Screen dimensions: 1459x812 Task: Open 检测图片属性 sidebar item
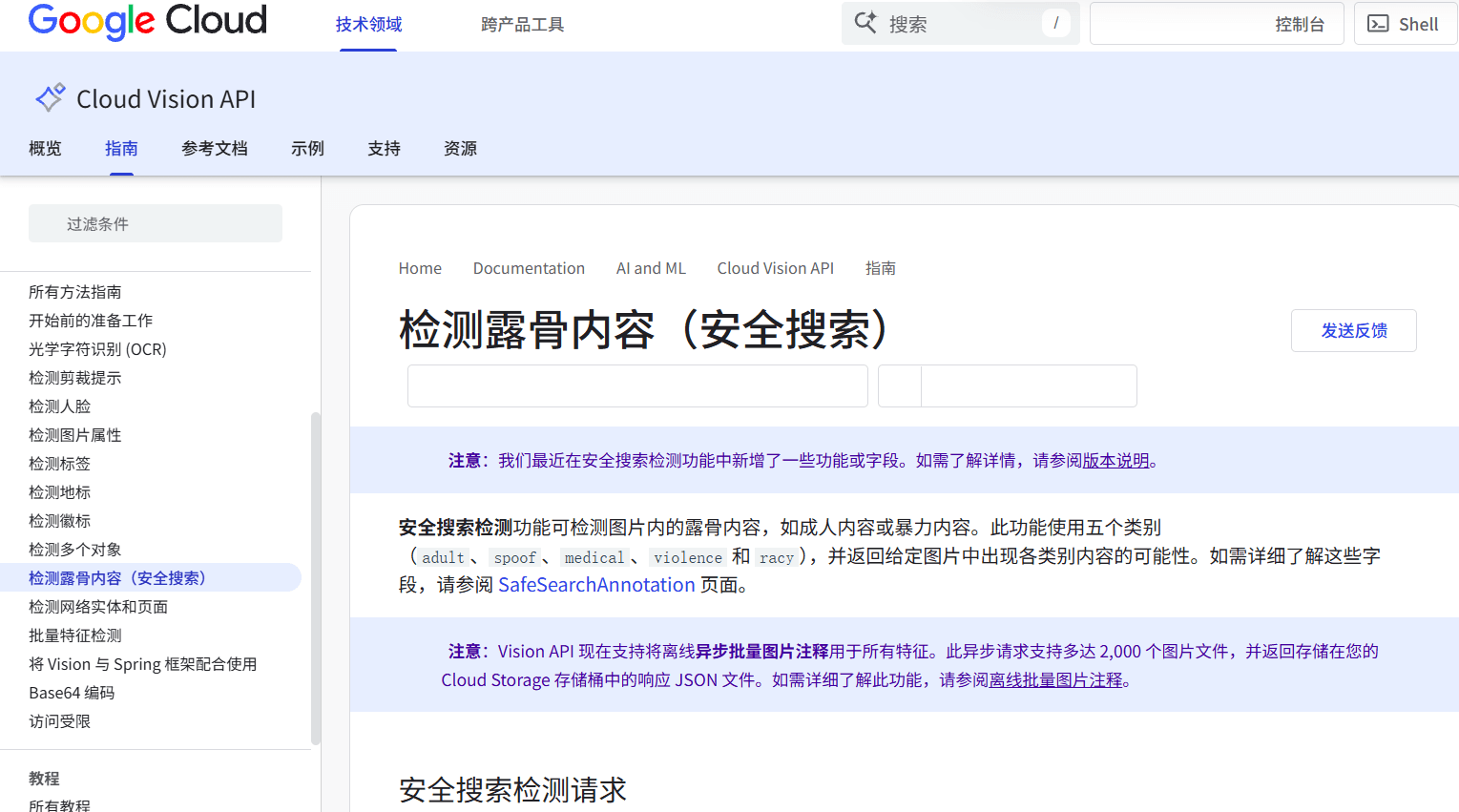(x=75, y=435)
